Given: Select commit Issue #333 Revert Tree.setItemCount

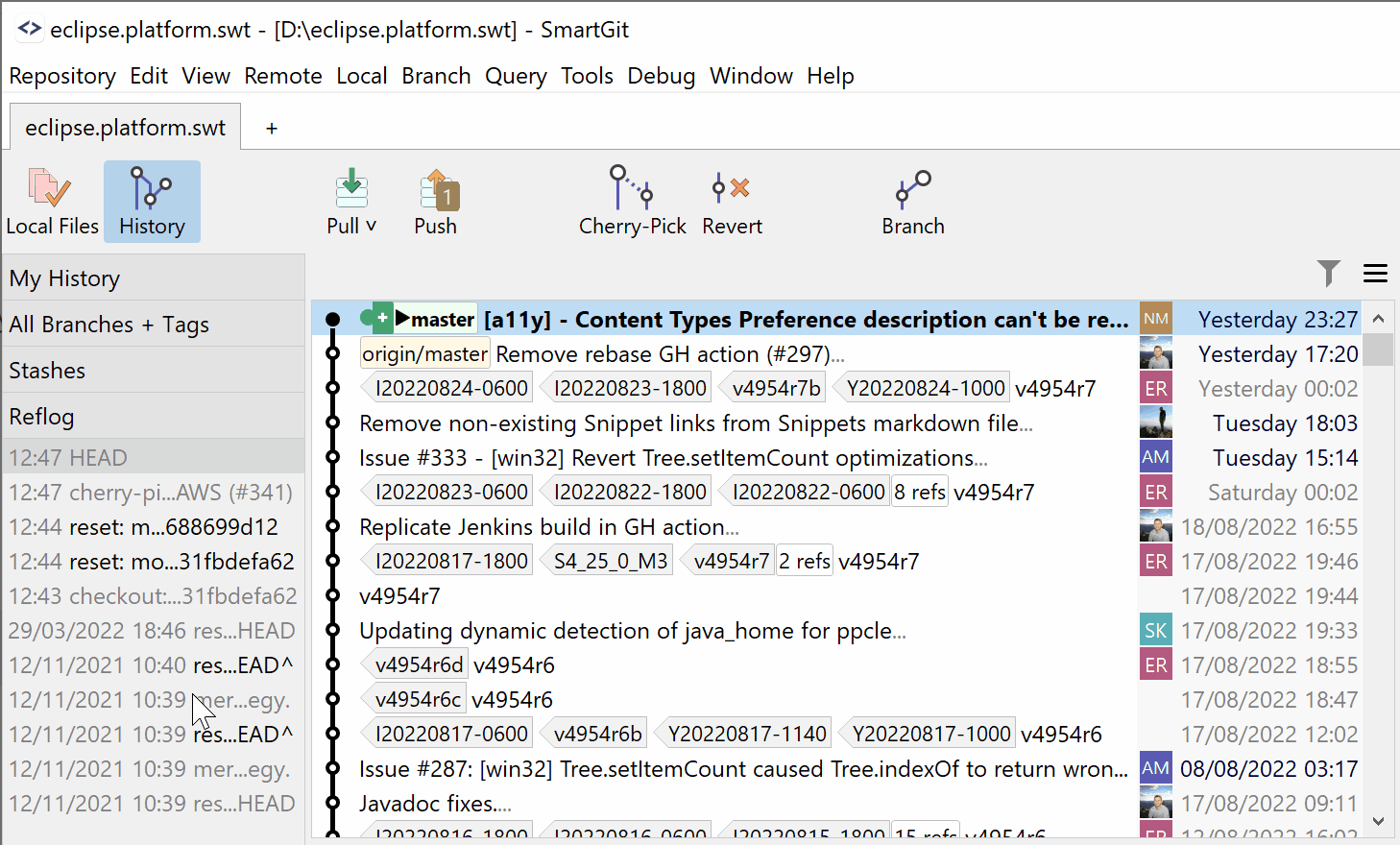Looking at the screenshot, I should tap(673, 457).
